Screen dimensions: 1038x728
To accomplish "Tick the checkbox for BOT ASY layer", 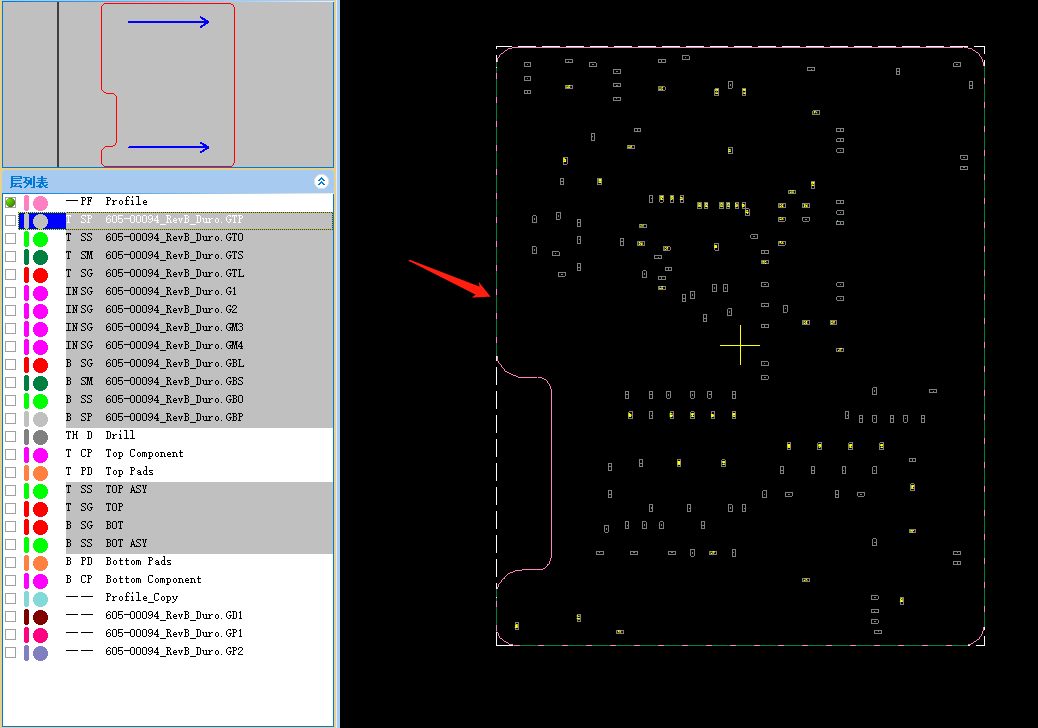I will (x=11, y=544).
